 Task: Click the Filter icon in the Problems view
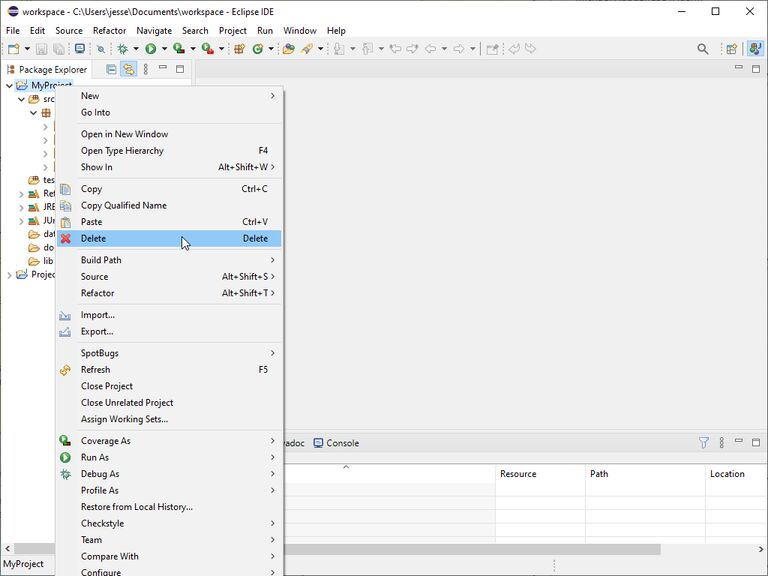click(703, 442)
